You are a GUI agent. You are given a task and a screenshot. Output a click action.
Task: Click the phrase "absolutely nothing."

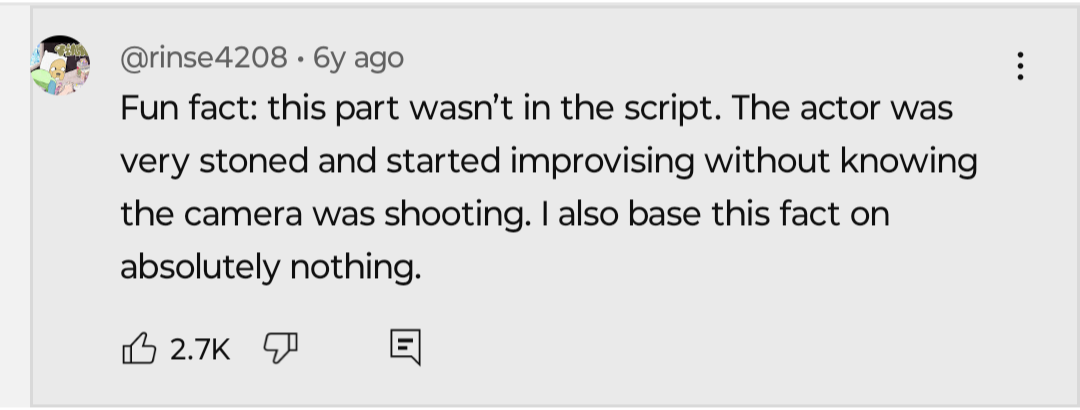pos(270,267)
